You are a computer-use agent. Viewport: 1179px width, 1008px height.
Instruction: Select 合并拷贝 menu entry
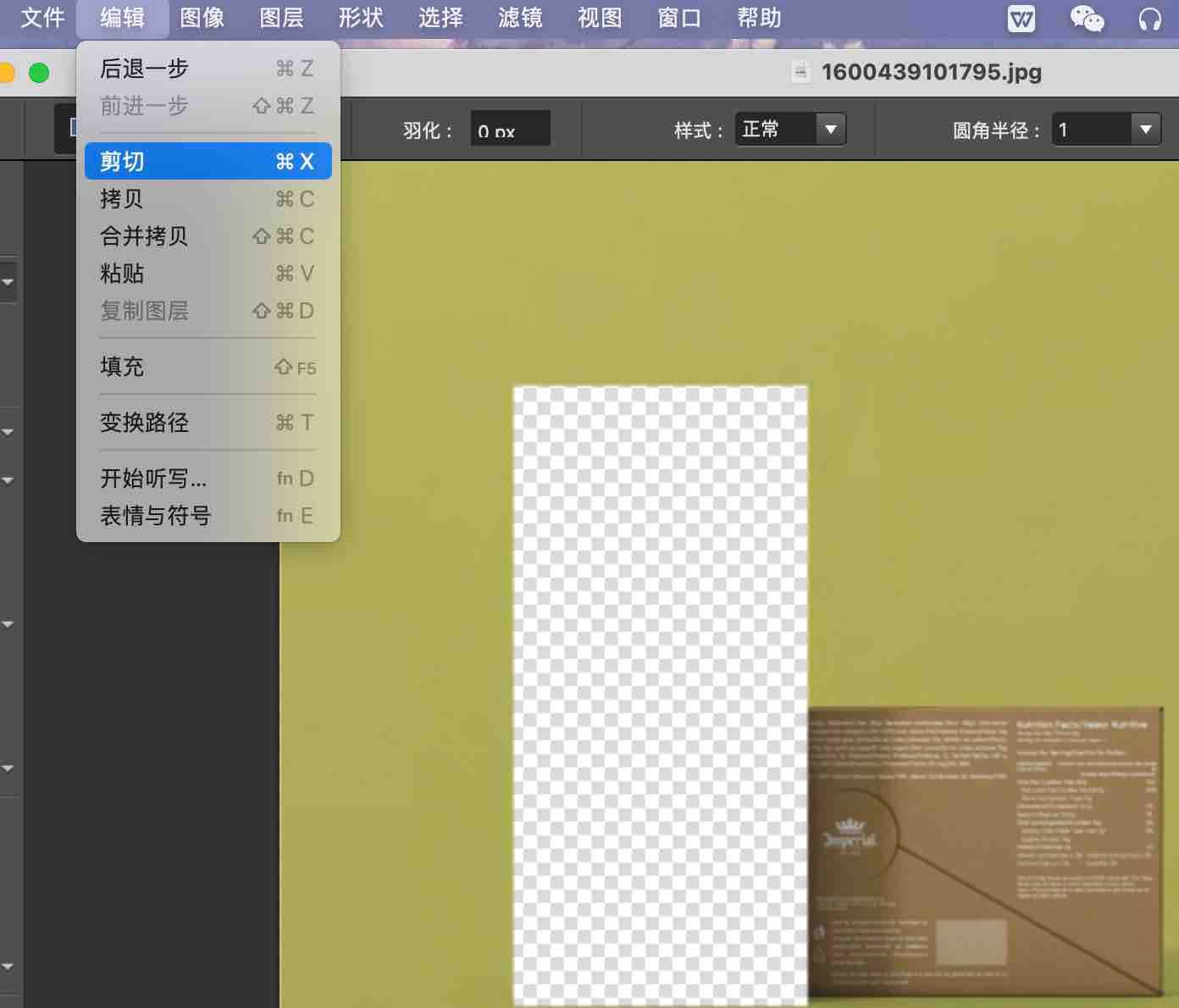pos(208,236)
